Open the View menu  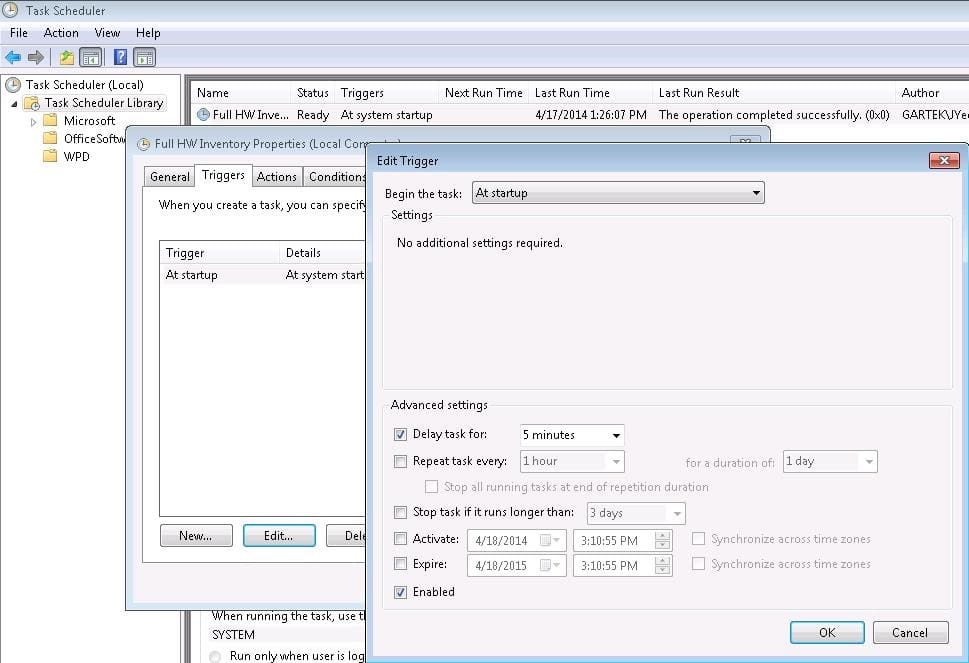107,33
